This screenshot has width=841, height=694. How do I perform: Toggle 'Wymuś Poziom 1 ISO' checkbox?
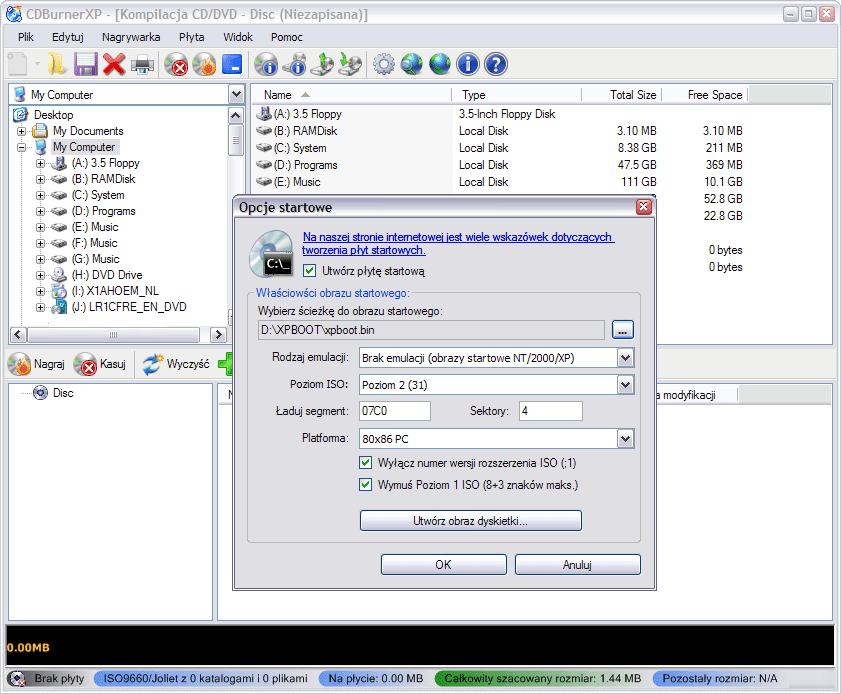point(365,485)
